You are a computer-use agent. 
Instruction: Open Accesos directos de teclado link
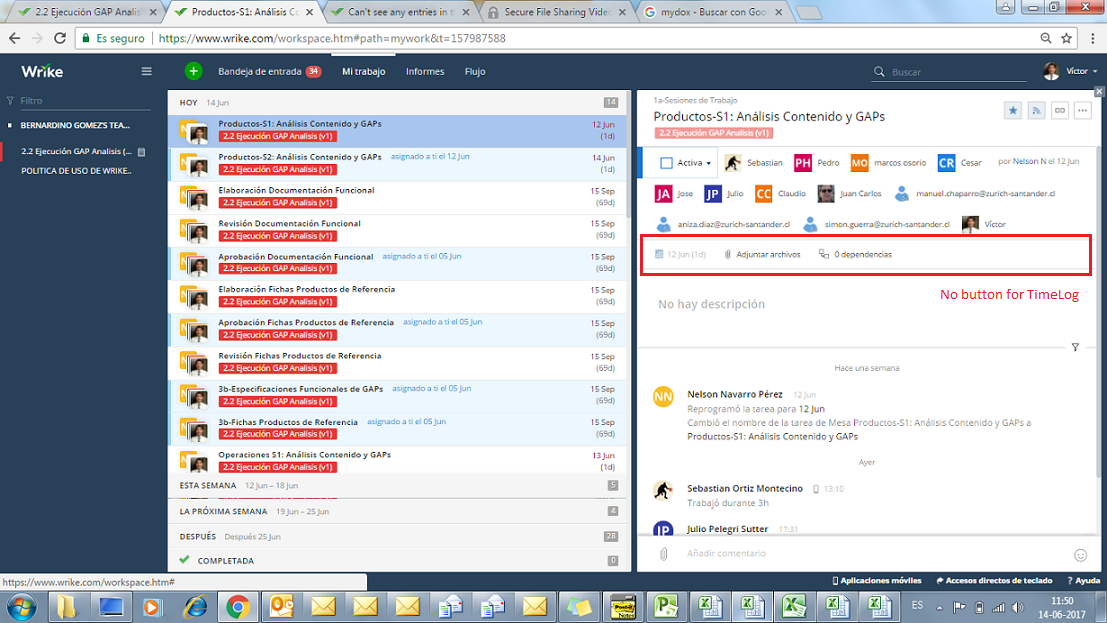pos(994,581)
